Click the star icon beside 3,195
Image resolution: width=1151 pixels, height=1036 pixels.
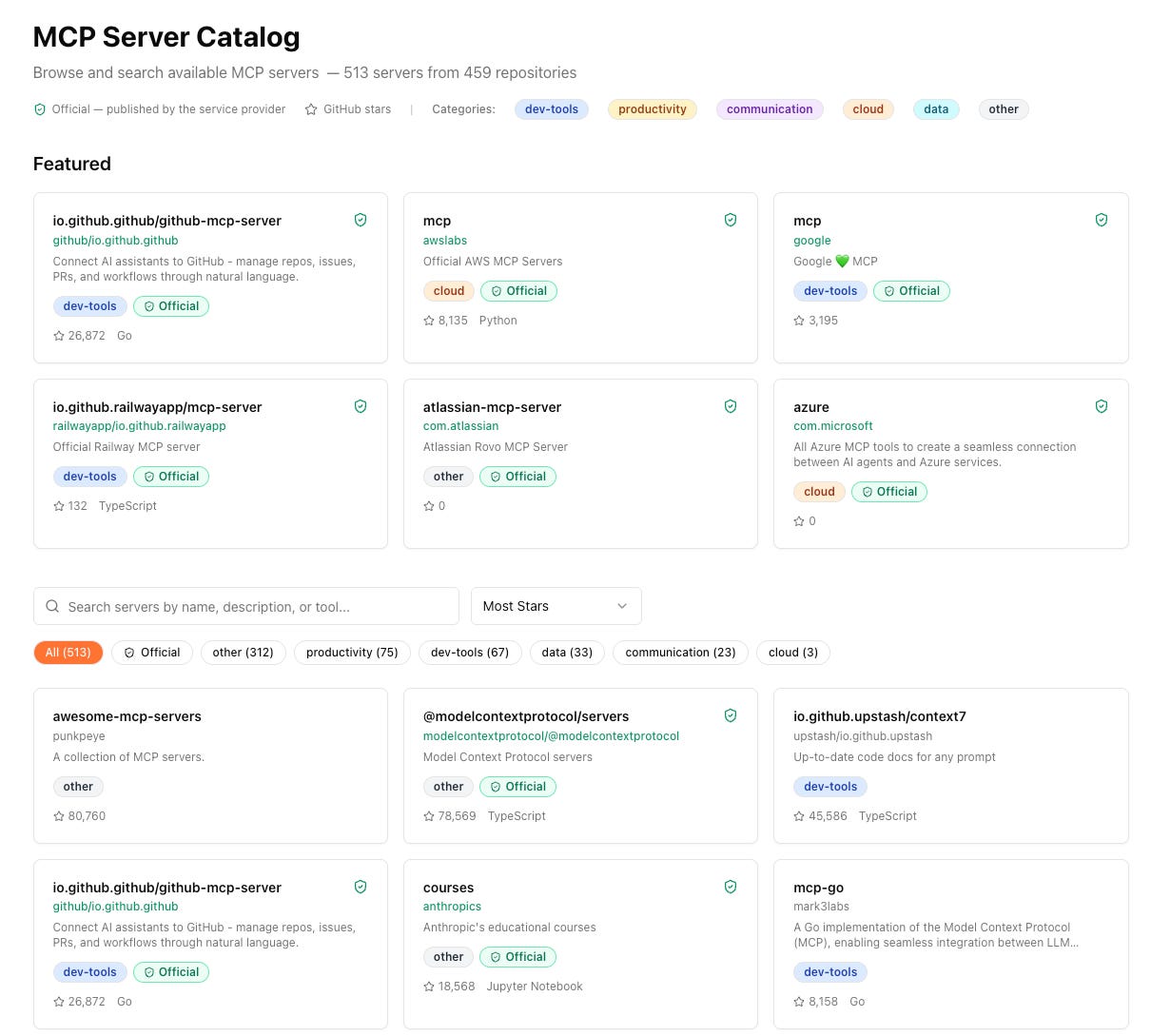click(799, 321)
